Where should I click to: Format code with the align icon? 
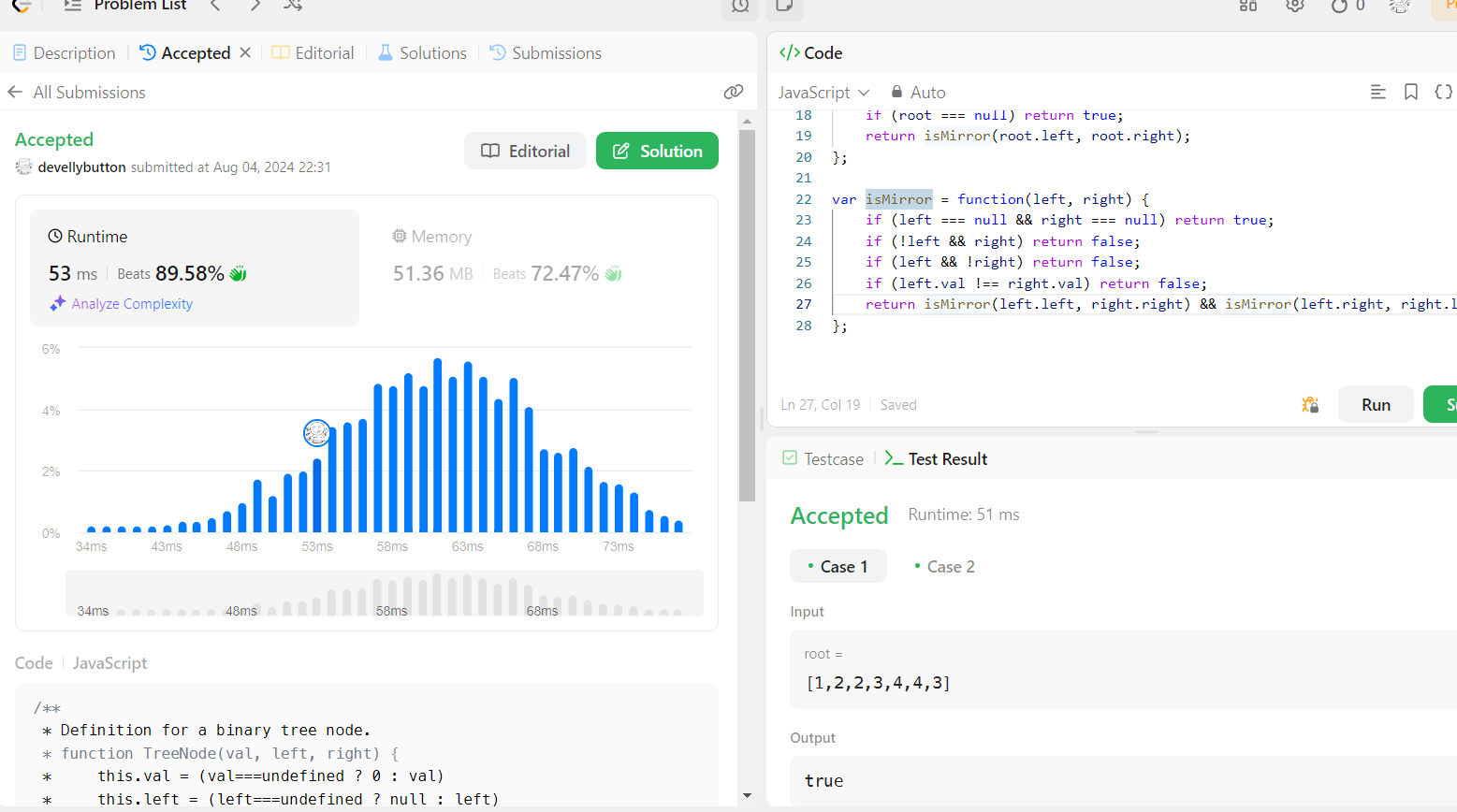[1377, 92]
